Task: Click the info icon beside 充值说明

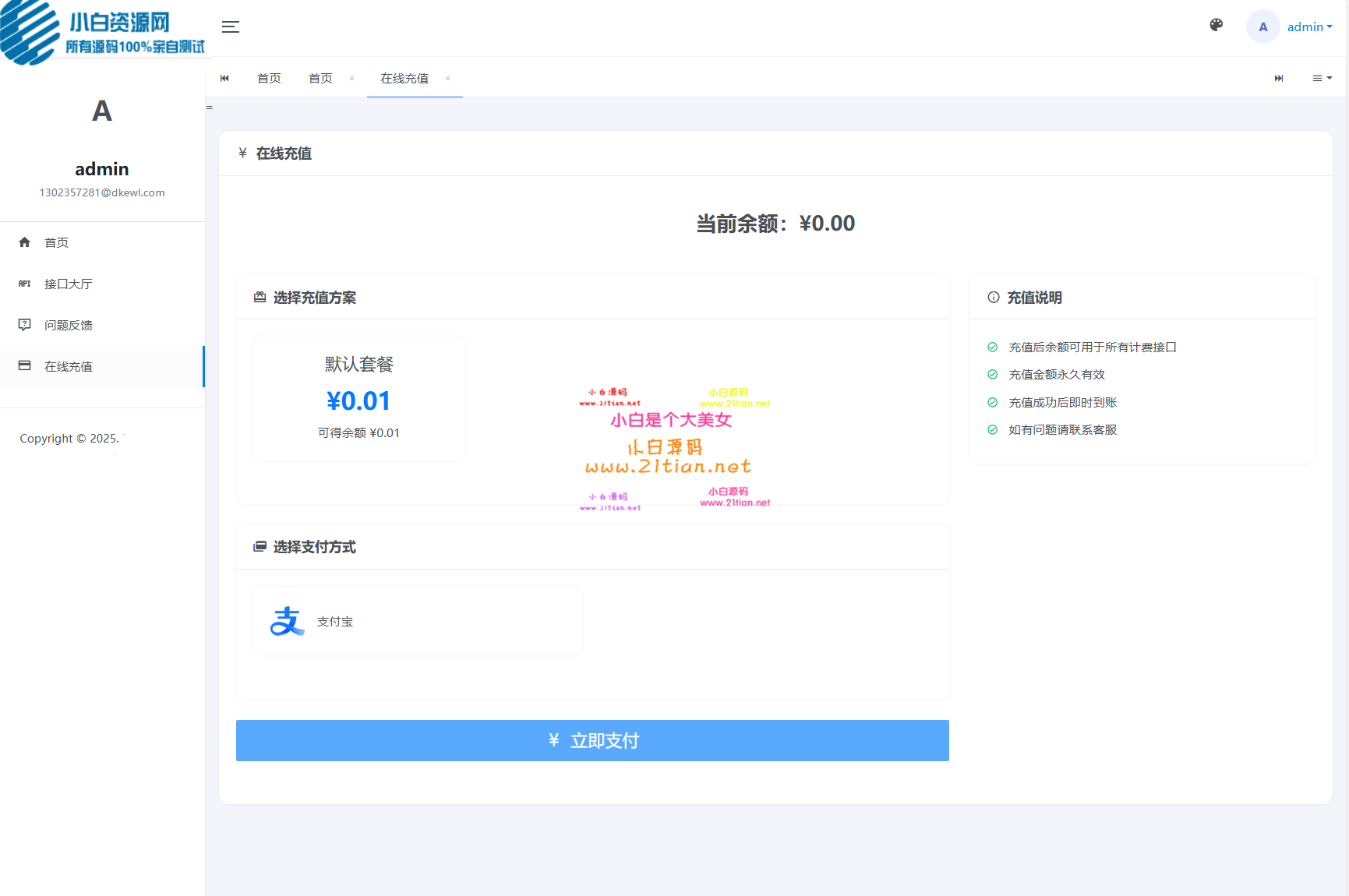Action: pos(992,297)
